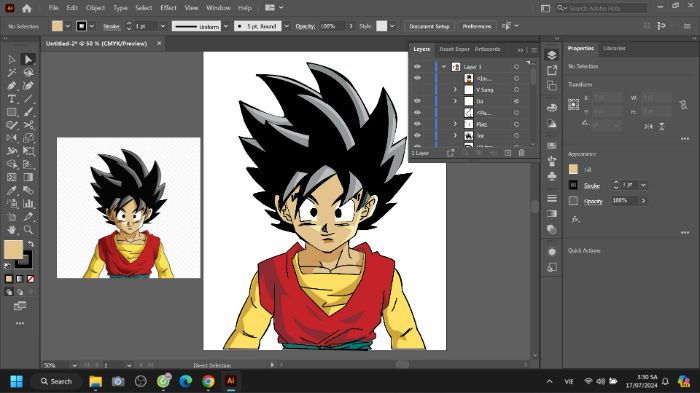The image size is (700, 393).
Task: Open the Asset Export dock icon
Action: coord(552,70)
